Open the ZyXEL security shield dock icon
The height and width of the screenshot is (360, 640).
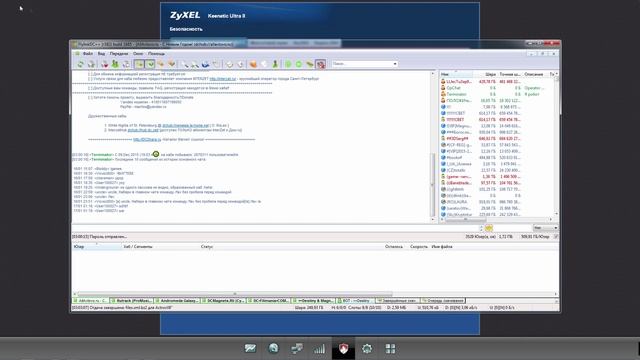coord(343,348)
